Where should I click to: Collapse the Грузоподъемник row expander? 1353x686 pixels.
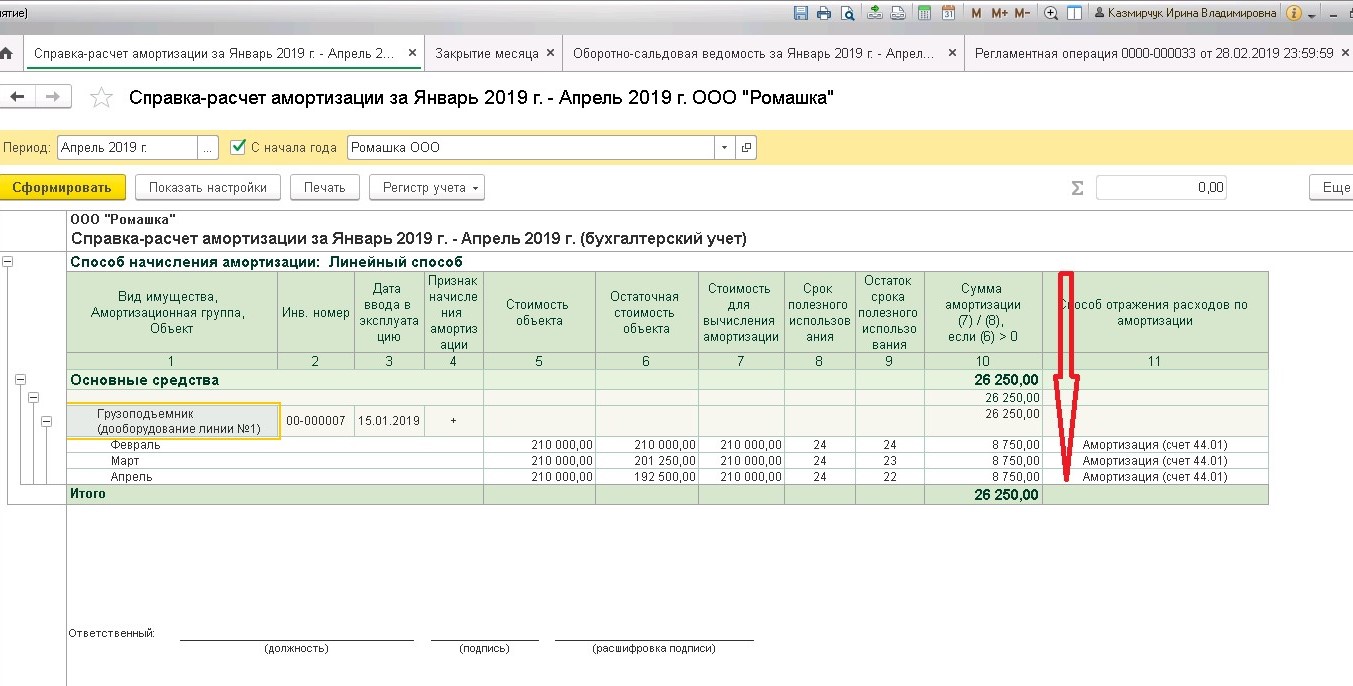coord(46,421)
